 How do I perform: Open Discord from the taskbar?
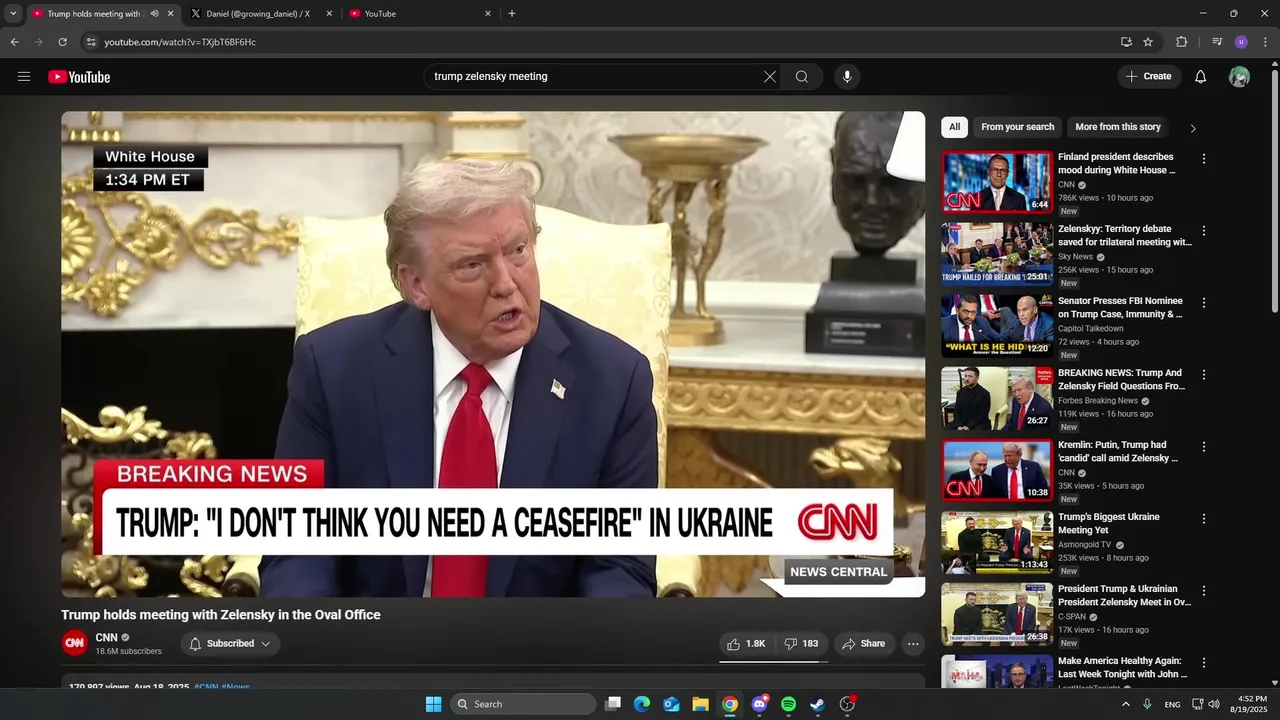pos(759,704)
